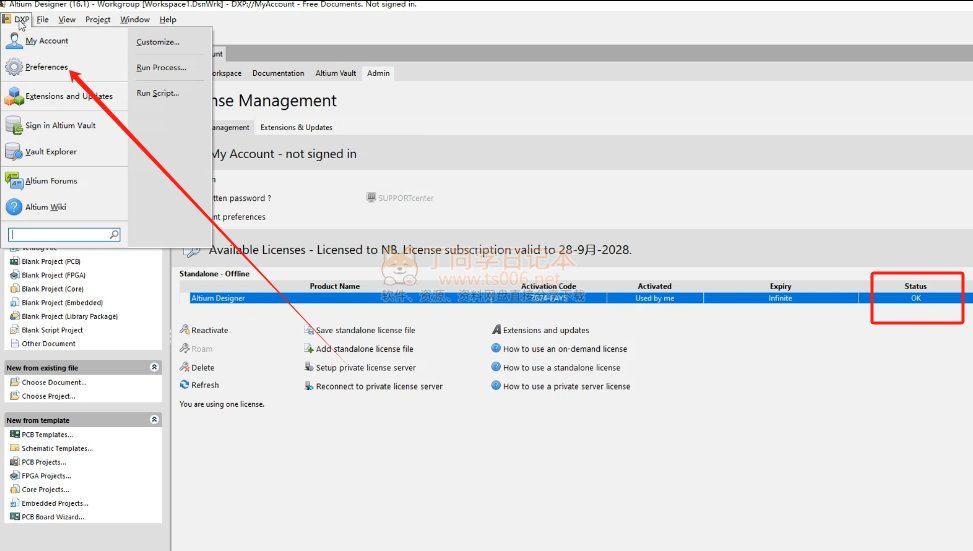Select the Altium Vault tab
Screen dimensions: 973x551
(x=335, y=73)
